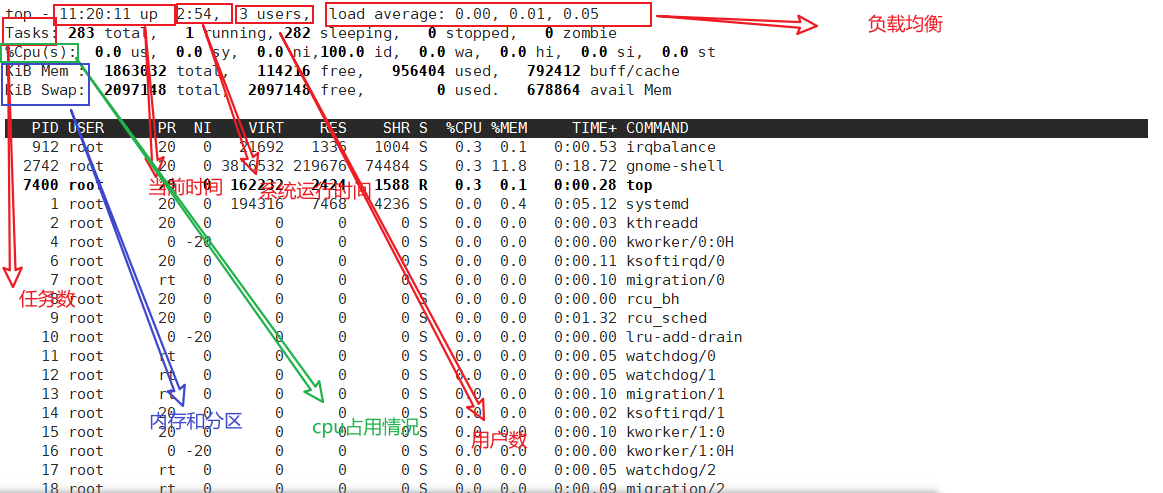Click PID 912 in the process list
The height and width of the screenshot is (493, 1163).
point(45,148)
